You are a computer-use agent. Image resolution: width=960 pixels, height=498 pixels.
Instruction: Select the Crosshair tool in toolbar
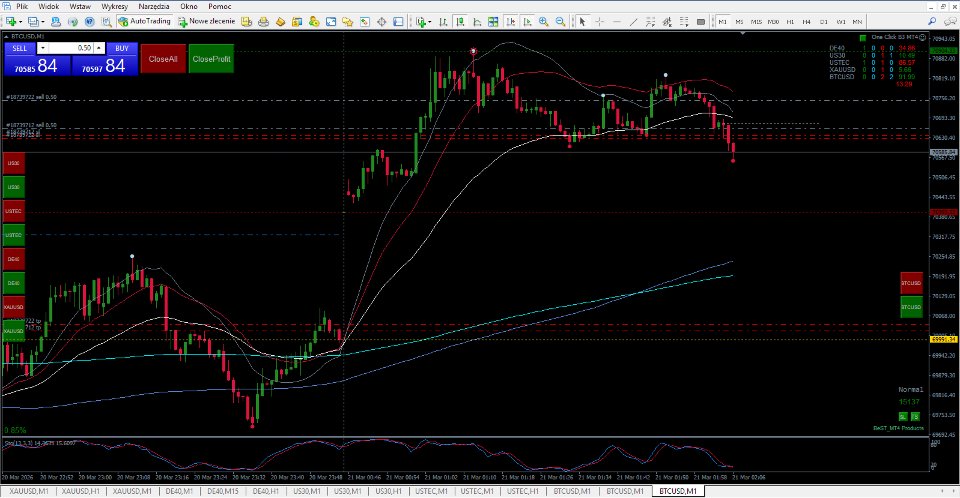point(599,21)
